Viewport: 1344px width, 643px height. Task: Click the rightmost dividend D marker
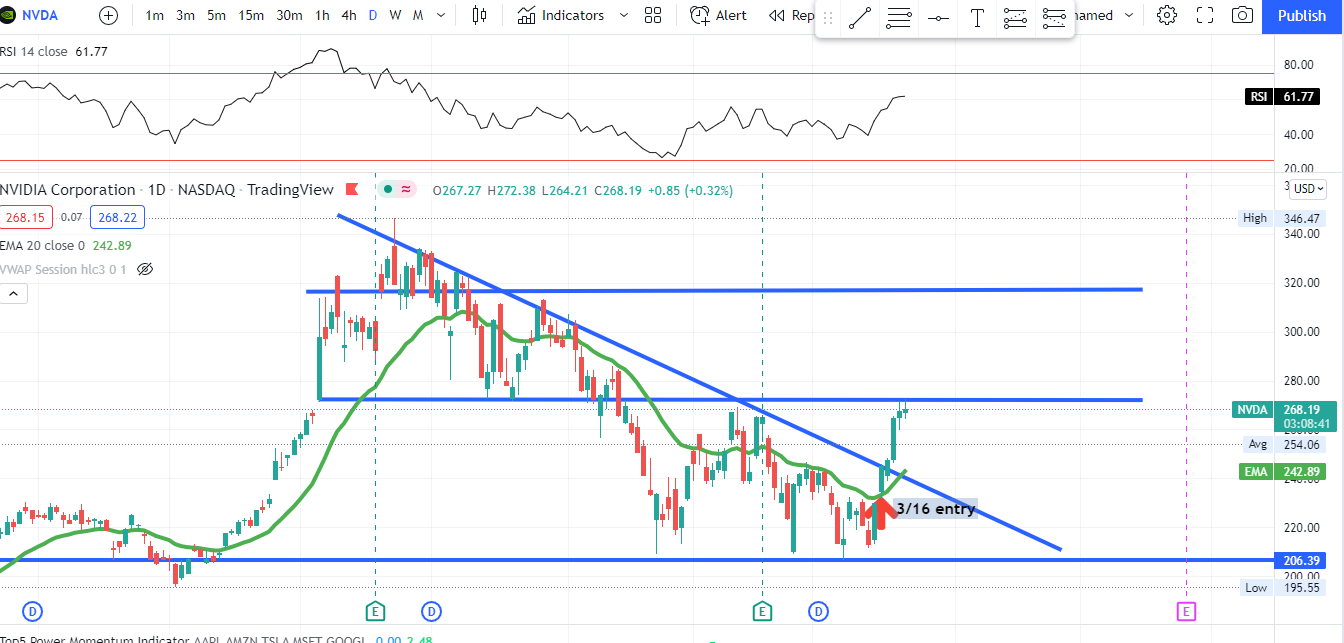click(x=819, y=611)
